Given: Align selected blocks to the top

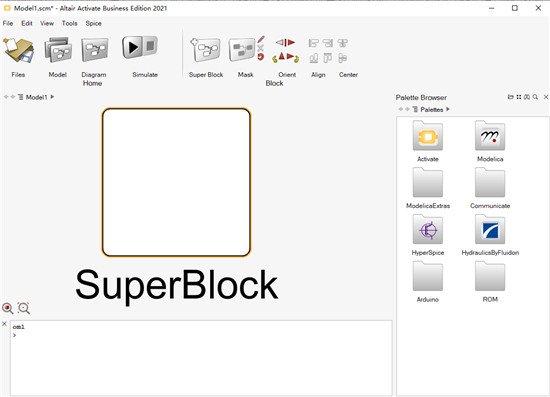Looking at the screenshot, I should tap(328, 58).
